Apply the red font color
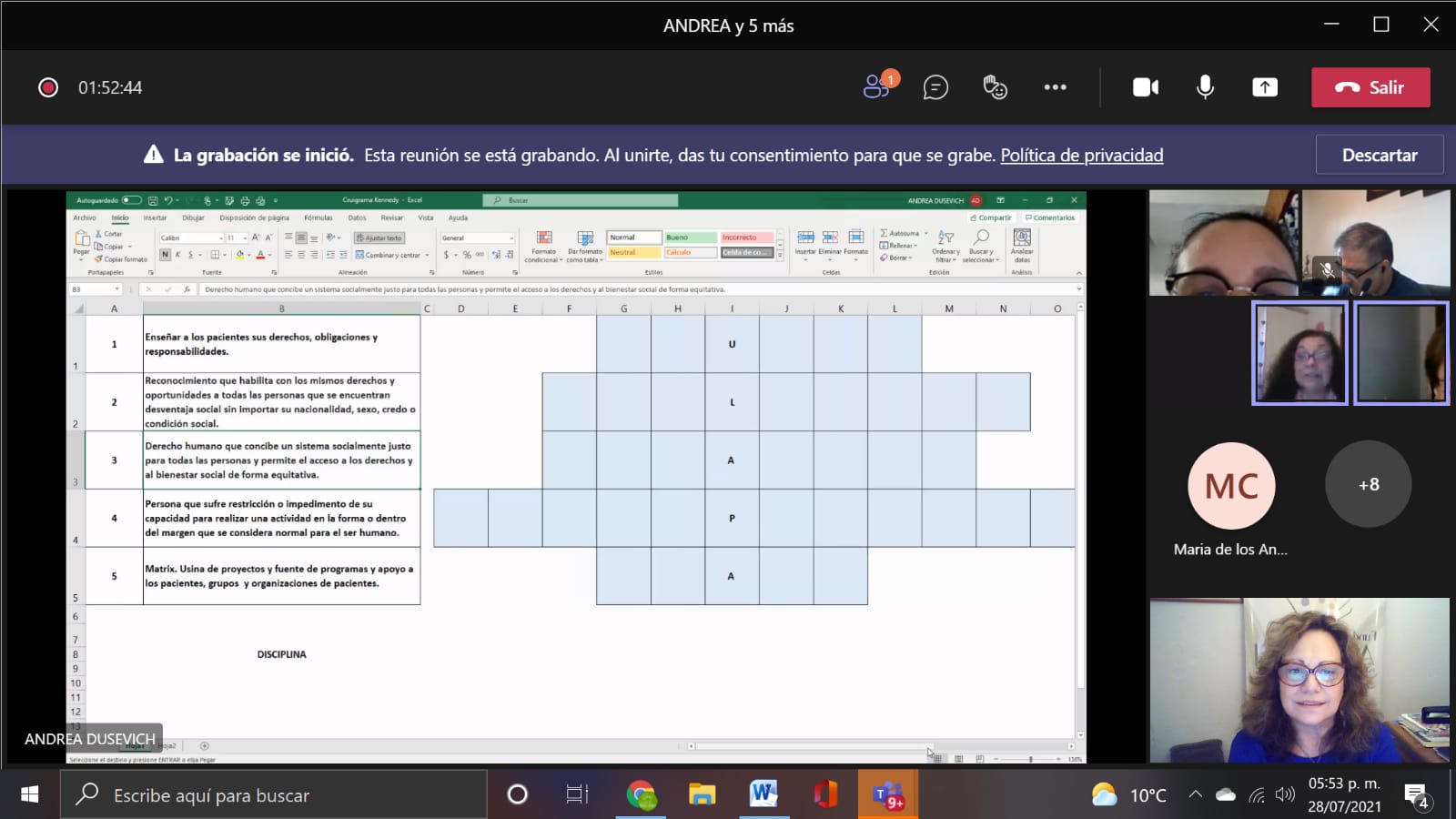This screenshot has width=1456, height=819. click(x=260, y=255)
